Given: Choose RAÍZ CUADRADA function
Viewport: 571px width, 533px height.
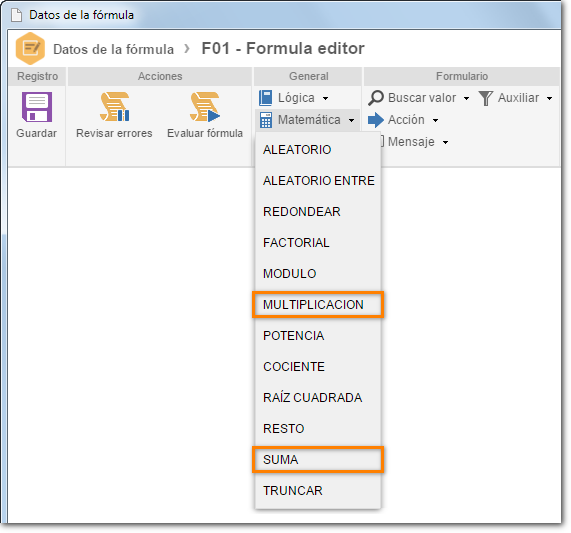Looking at the screenshot, I should click(x=318, y=398).
